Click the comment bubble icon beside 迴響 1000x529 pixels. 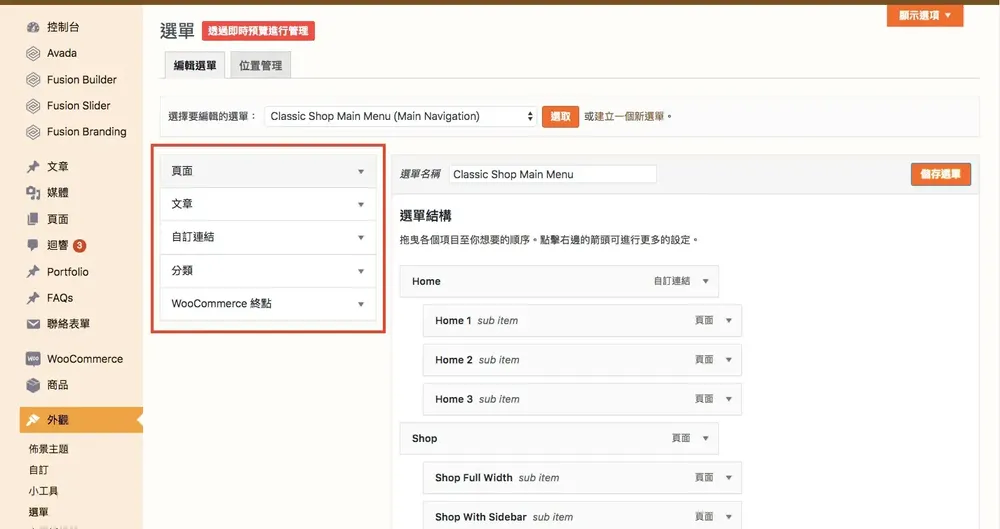(x=33, y=245)
